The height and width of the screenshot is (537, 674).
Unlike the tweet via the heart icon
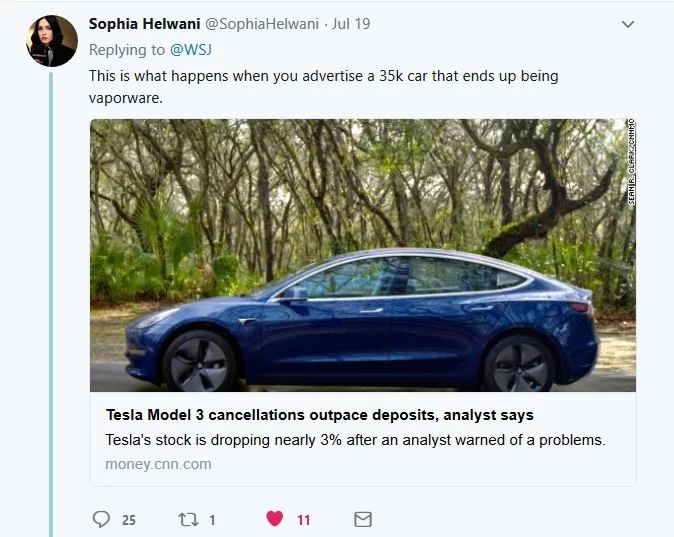(x=275, y=519)
